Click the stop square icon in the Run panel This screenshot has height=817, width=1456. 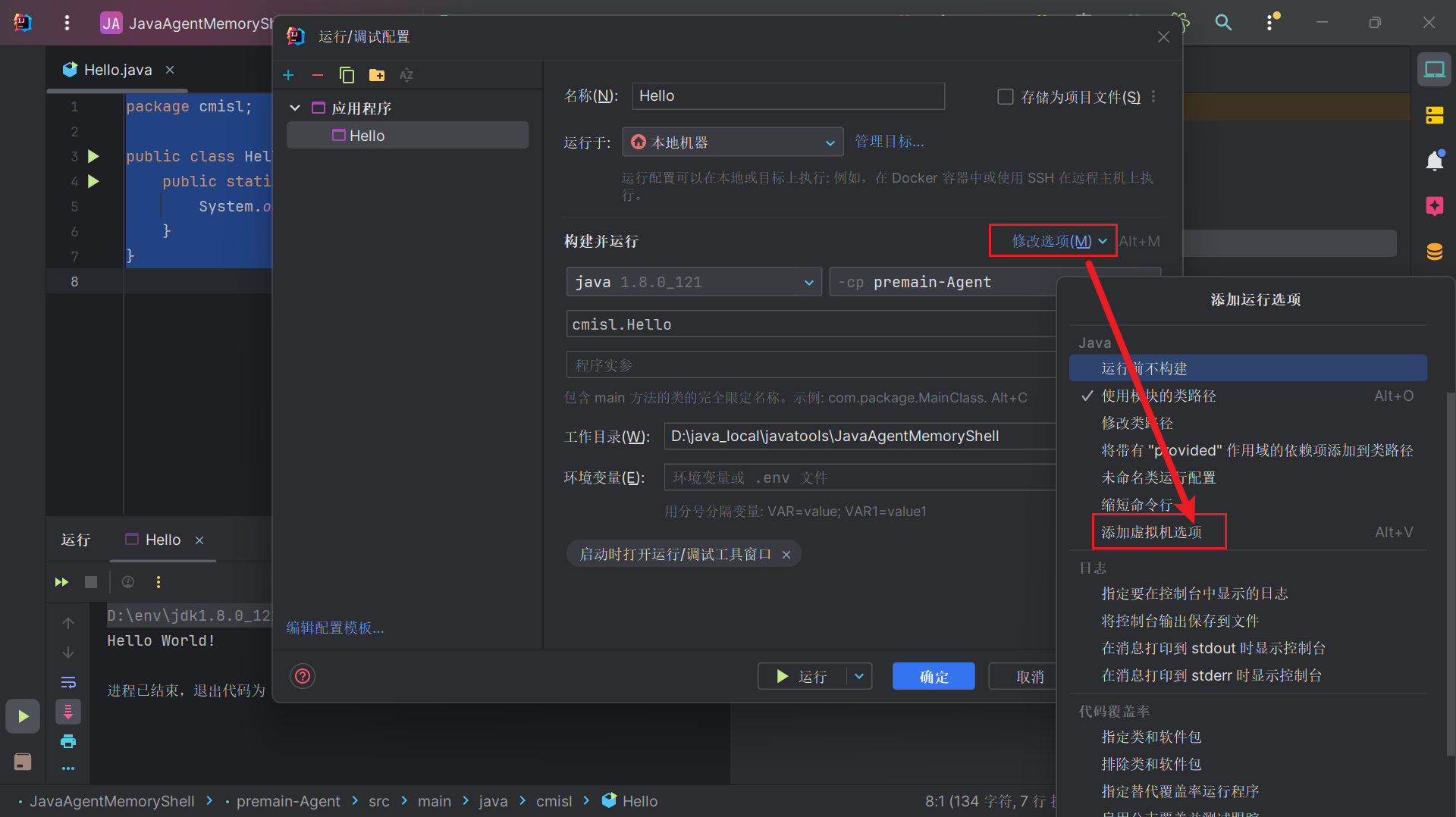click(x=91, y=582)
